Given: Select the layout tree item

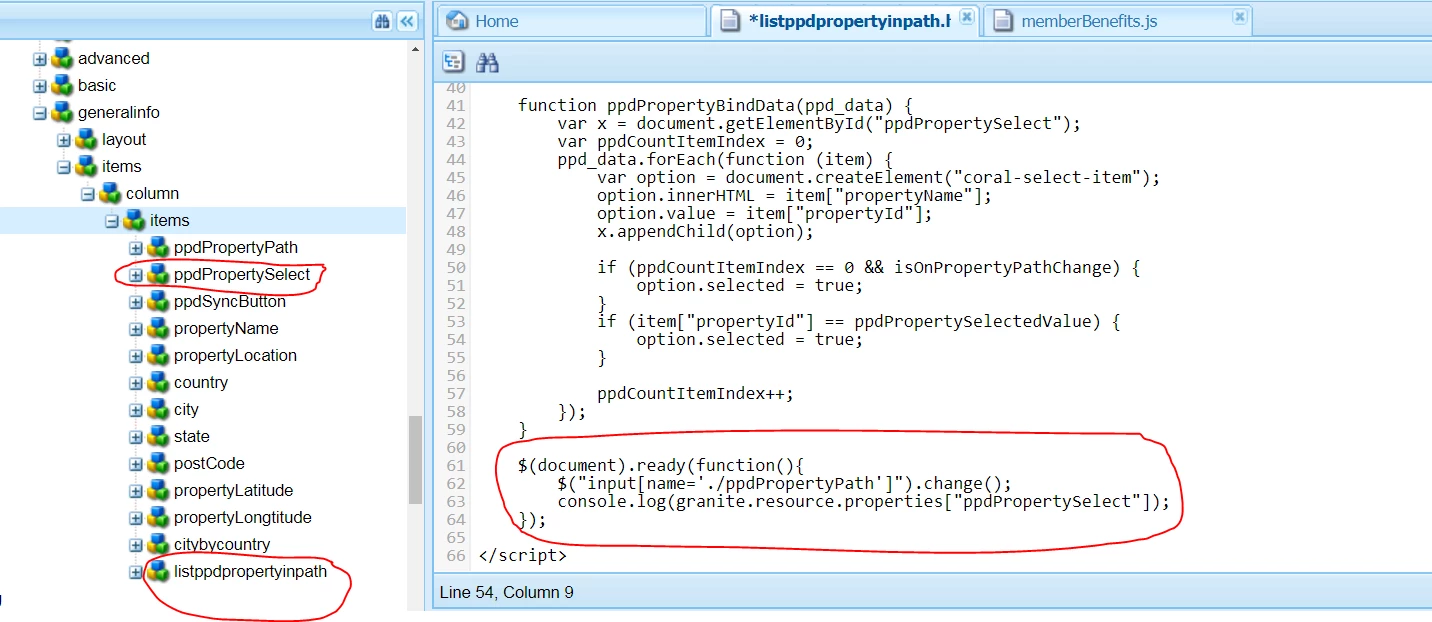Looking at the screenshot, I should tap(124, 139).
